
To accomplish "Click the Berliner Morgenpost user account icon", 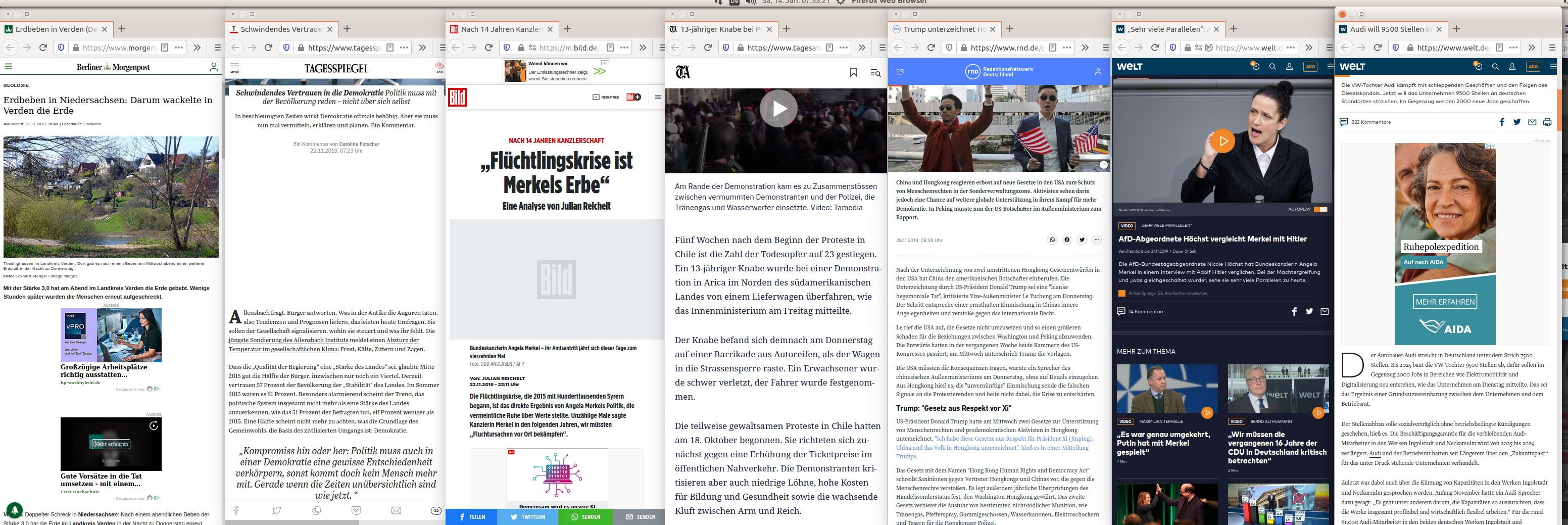I will coord(214,67).
